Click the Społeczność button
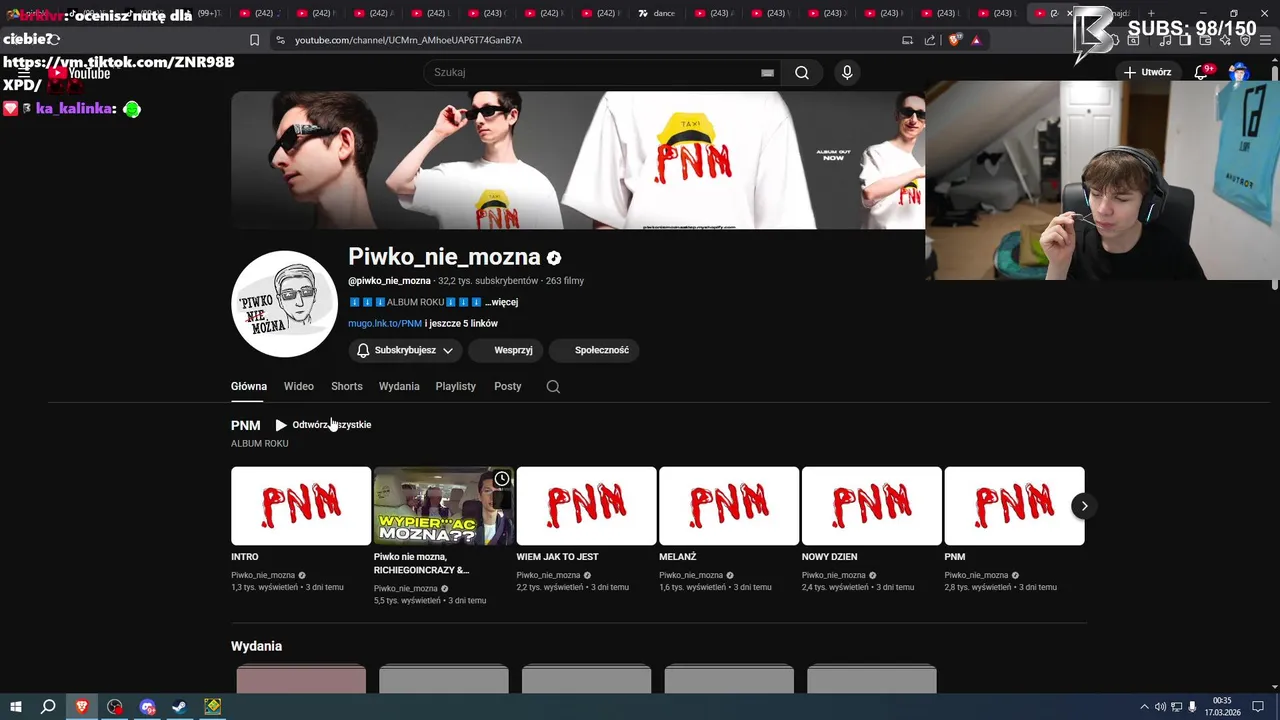The image size is (1280, 720). point(594,350)
